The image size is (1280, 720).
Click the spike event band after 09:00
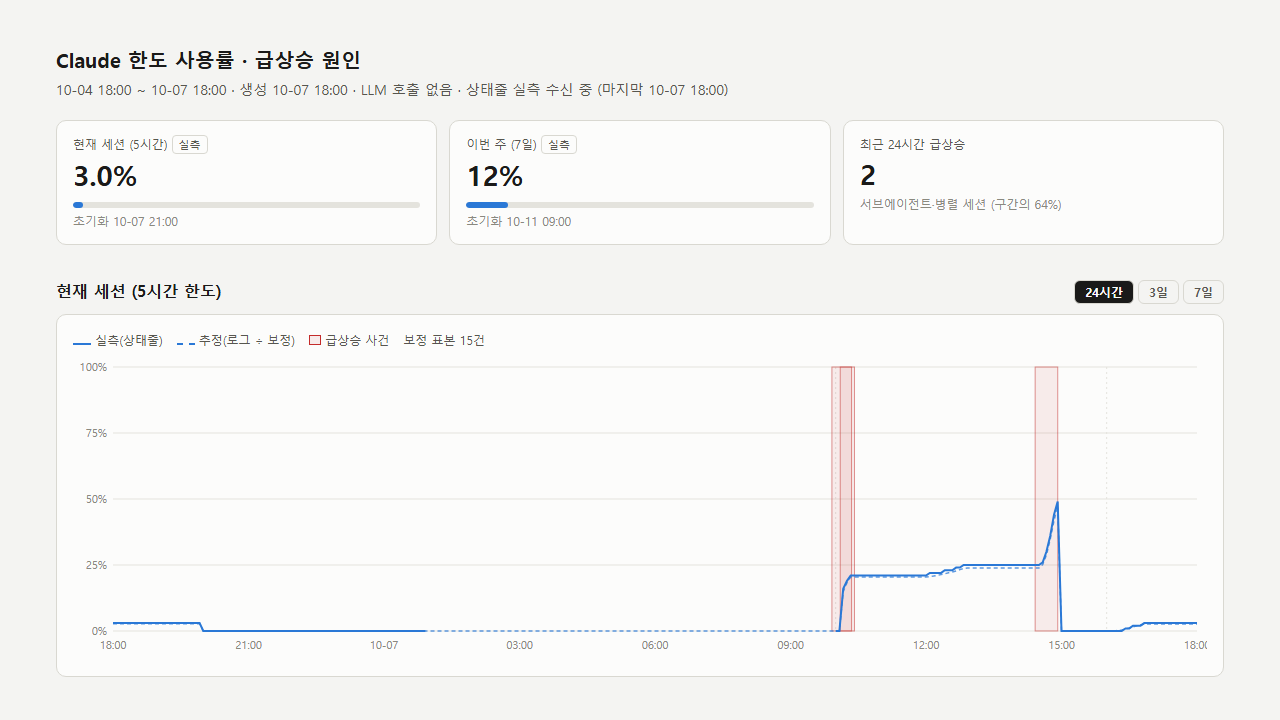tap(843, 499)
